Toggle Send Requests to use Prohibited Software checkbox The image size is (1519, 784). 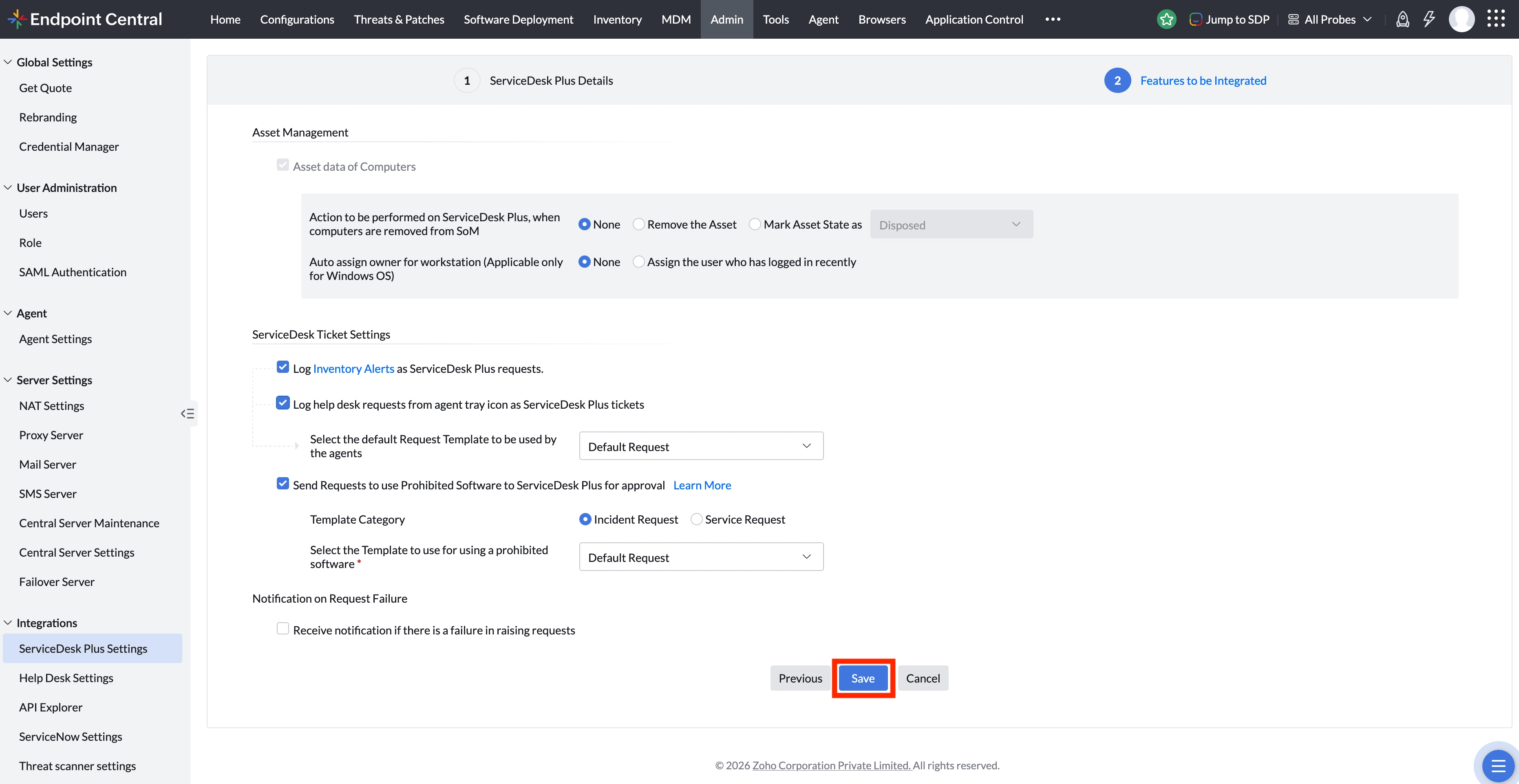[283, 484]
